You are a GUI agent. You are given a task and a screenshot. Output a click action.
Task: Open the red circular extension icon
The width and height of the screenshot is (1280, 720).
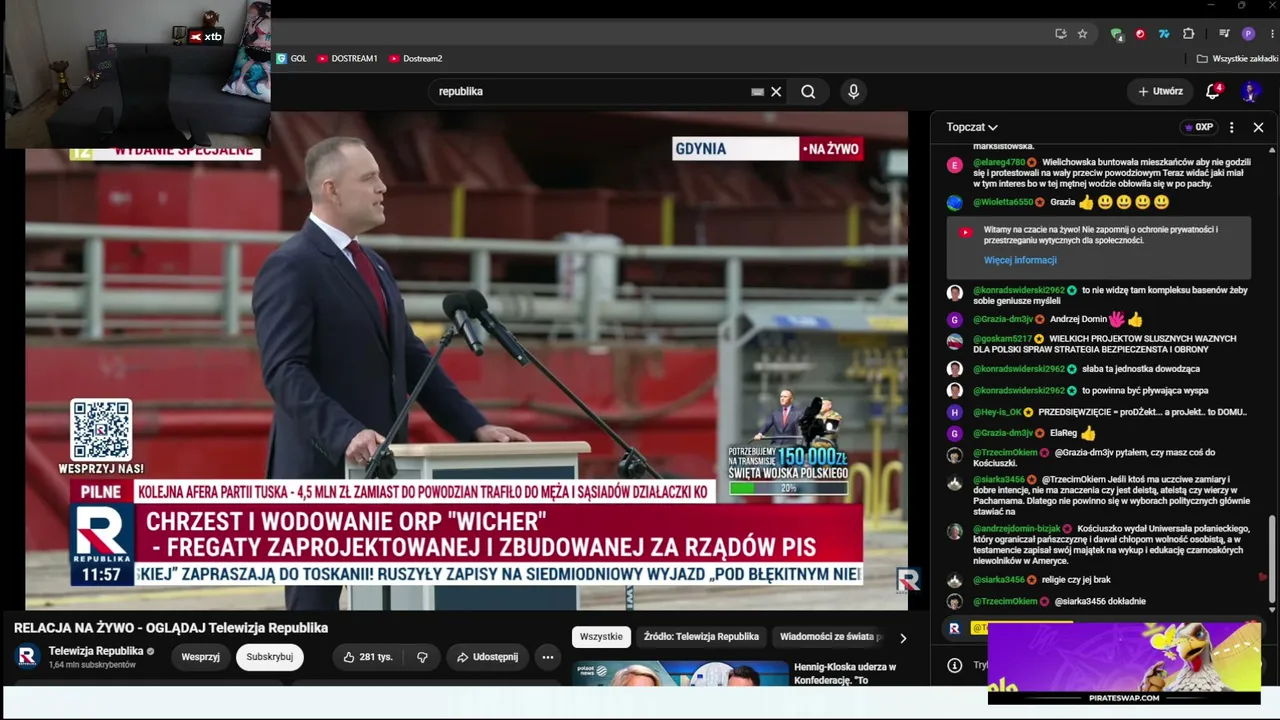click(x=1140, y=34)
